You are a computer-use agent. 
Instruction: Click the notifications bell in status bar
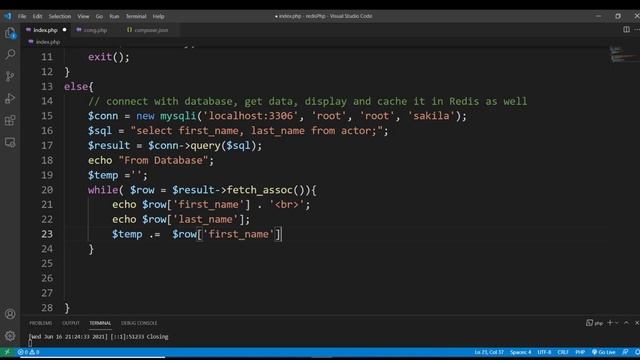pyautogui.click(x=637, y=352)
